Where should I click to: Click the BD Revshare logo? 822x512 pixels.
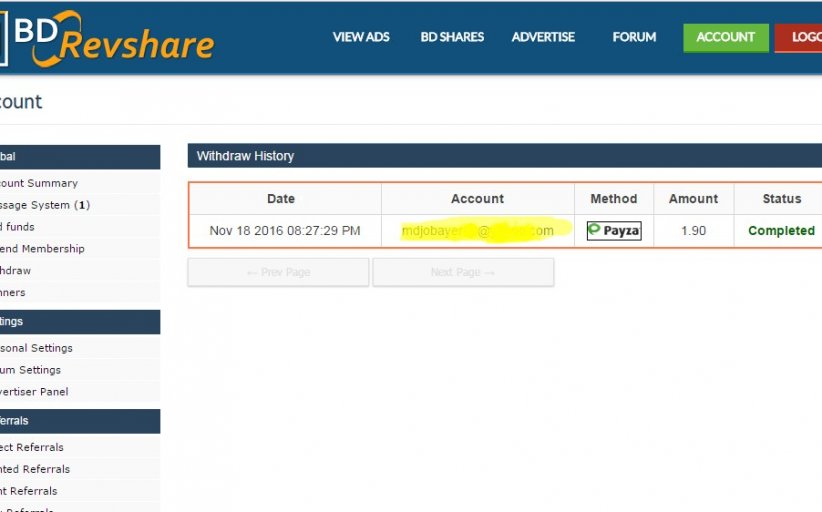pos(110,38)
